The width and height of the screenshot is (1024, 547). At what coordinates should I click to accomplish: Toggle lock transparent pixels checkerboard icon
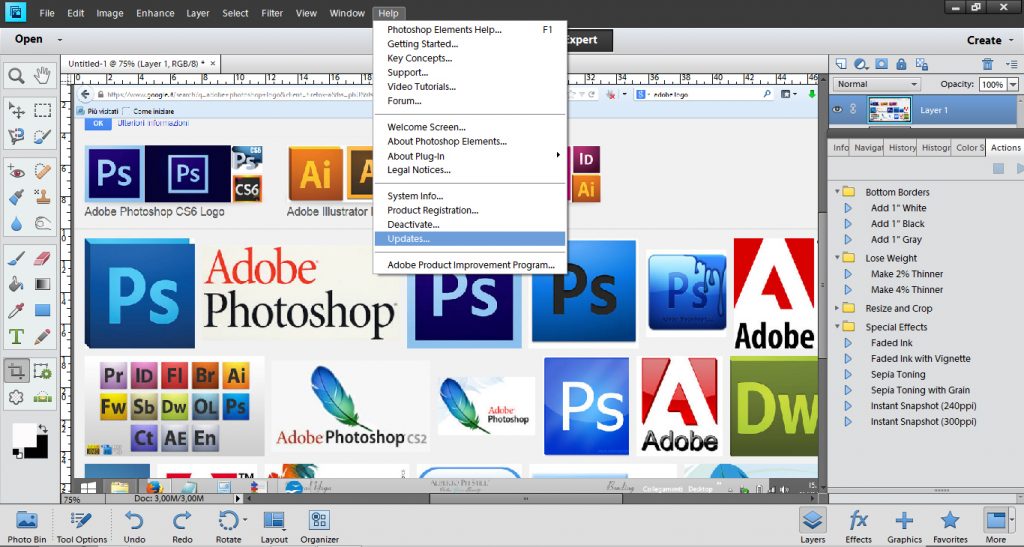[x=921, y=64]
